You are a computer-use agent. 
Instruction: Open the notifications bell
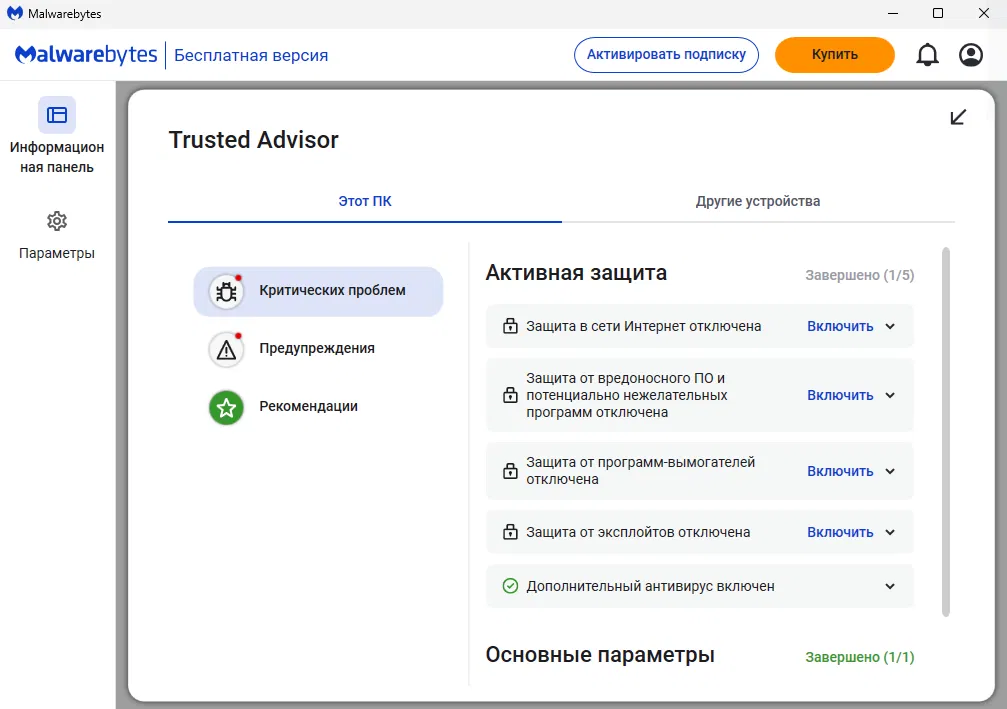pos(927,55)
